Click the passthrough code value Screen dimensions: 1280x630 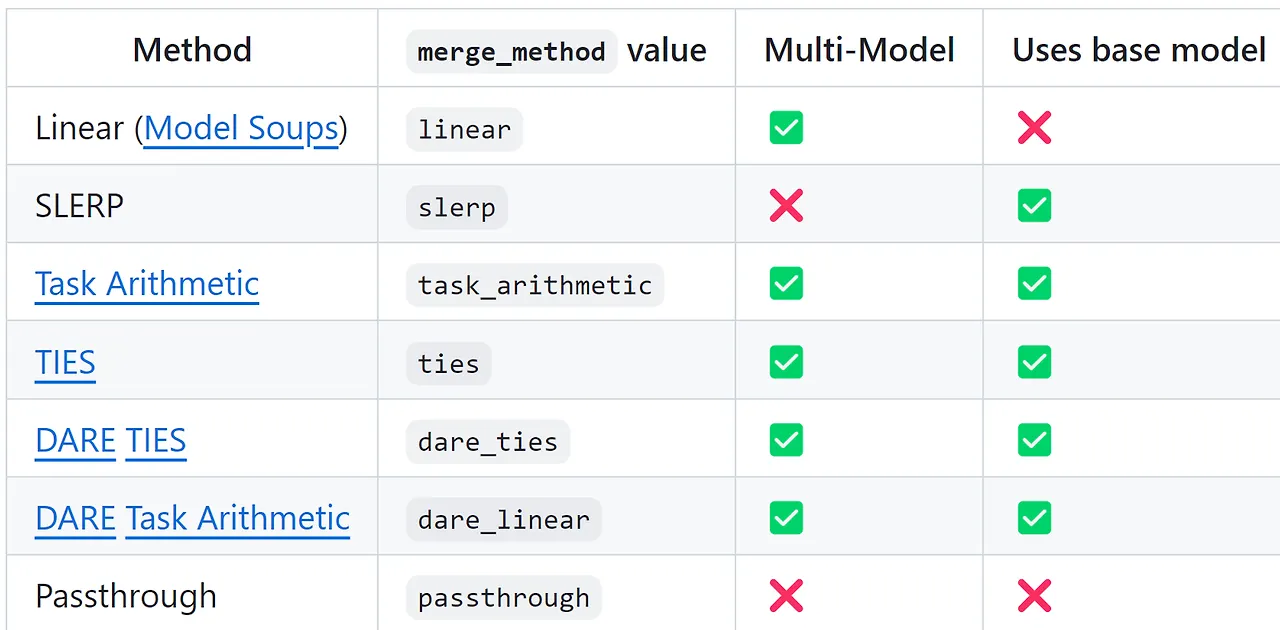point(504,598)
